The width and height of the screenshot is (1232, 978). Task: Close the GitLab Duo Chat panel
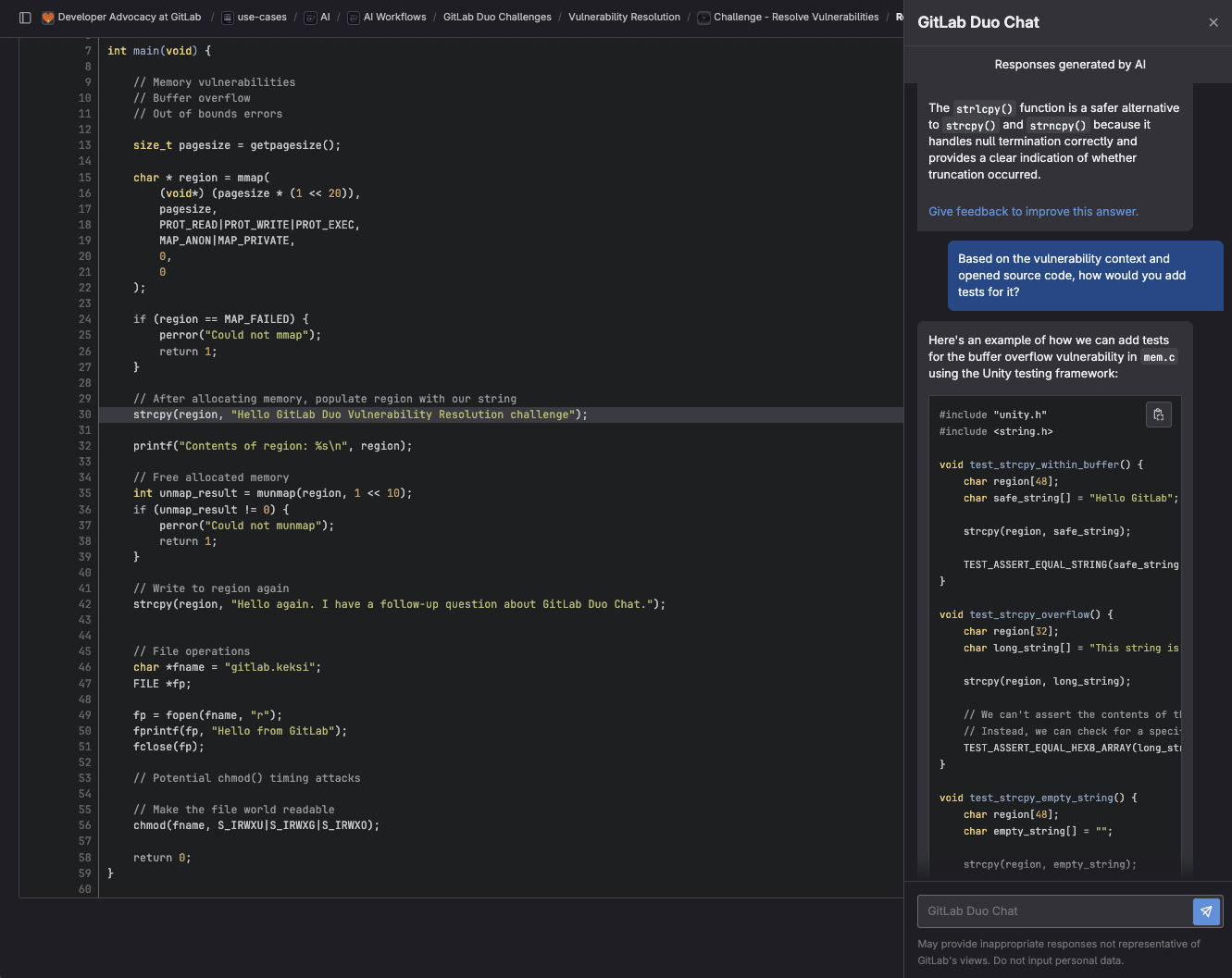click(x=1213, y=22)
